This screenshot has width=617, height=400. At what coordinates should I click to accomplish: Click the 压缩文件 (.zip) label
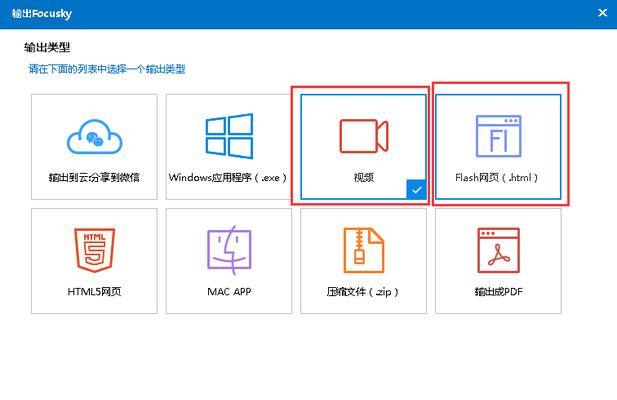[362, 292]
